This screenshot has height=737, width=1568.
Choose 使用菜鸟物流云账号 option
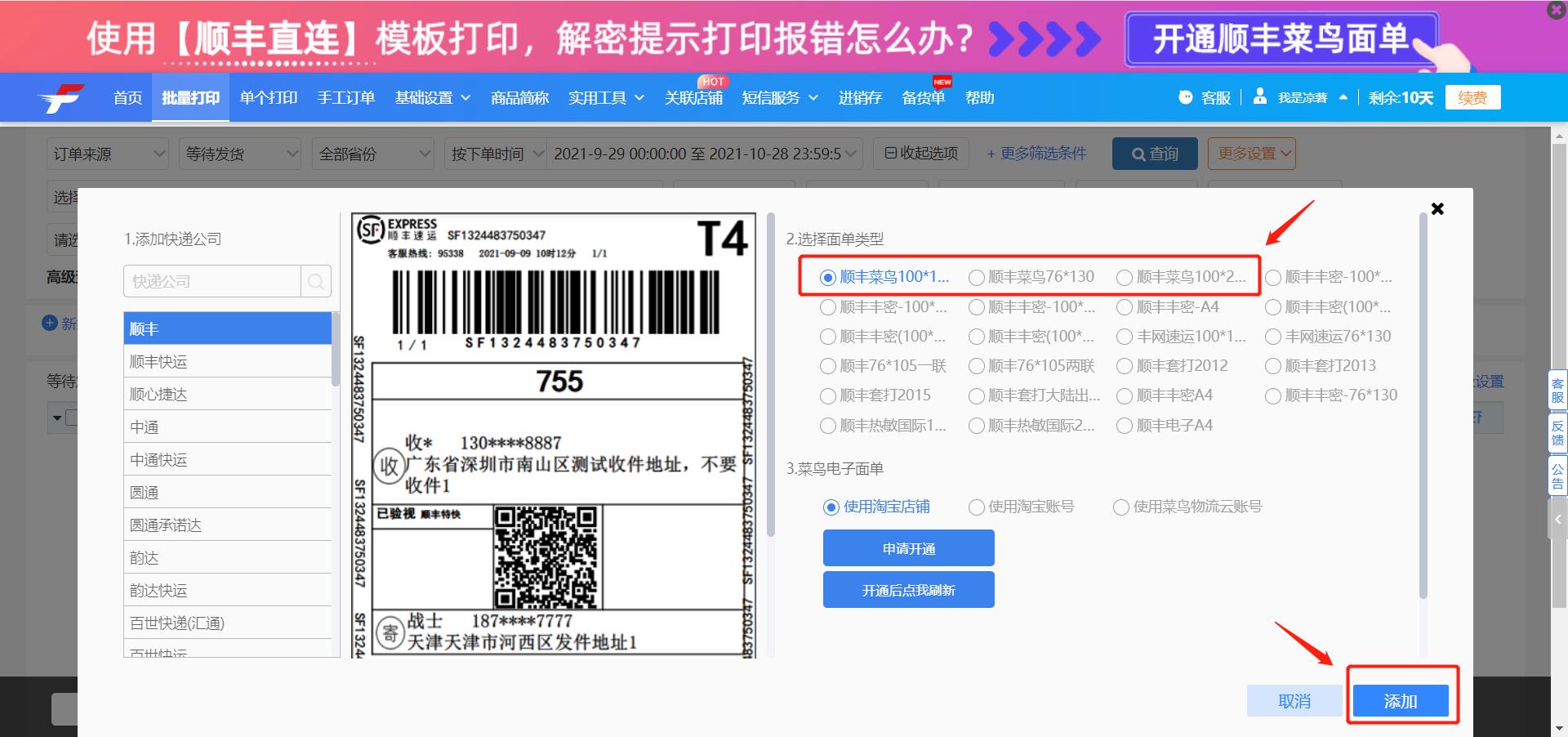pyautogui.click(x=1188, y=507)
